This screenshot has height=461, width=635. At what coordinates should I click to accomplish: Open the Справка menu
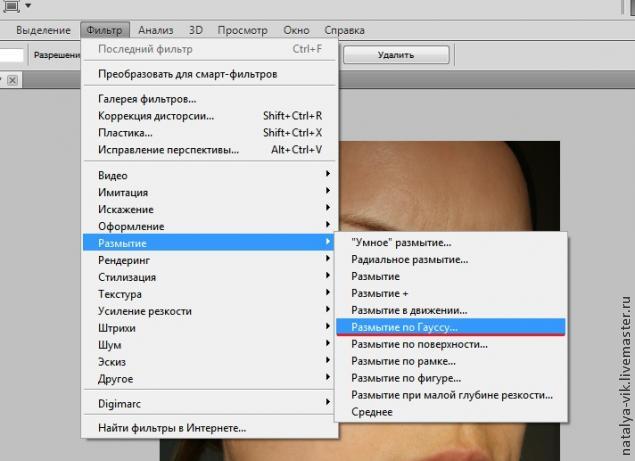pyautogui.click(x=345, y=30)
